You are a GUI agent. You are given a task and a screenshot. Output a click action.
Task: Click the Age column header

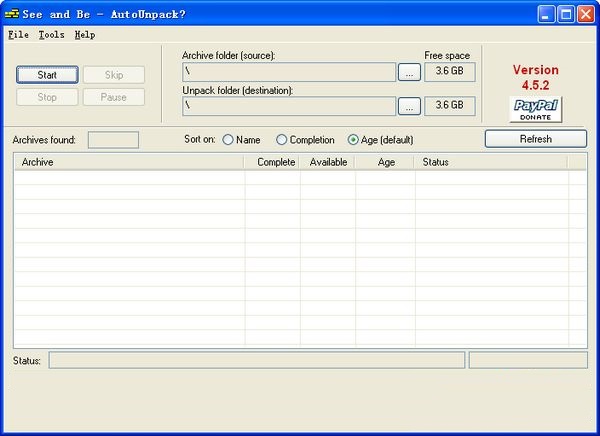[x=385, y=162]
